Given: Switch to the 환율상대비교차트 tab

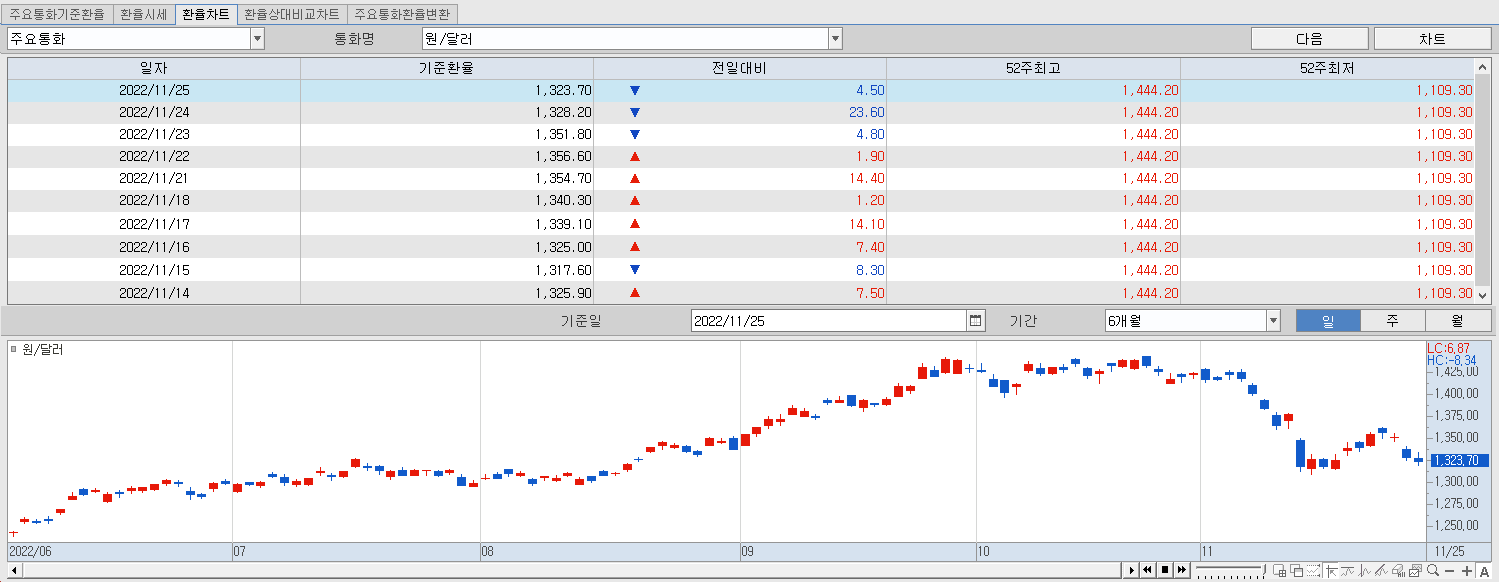Looking at the screenshot, I should (x=292, y=15).
